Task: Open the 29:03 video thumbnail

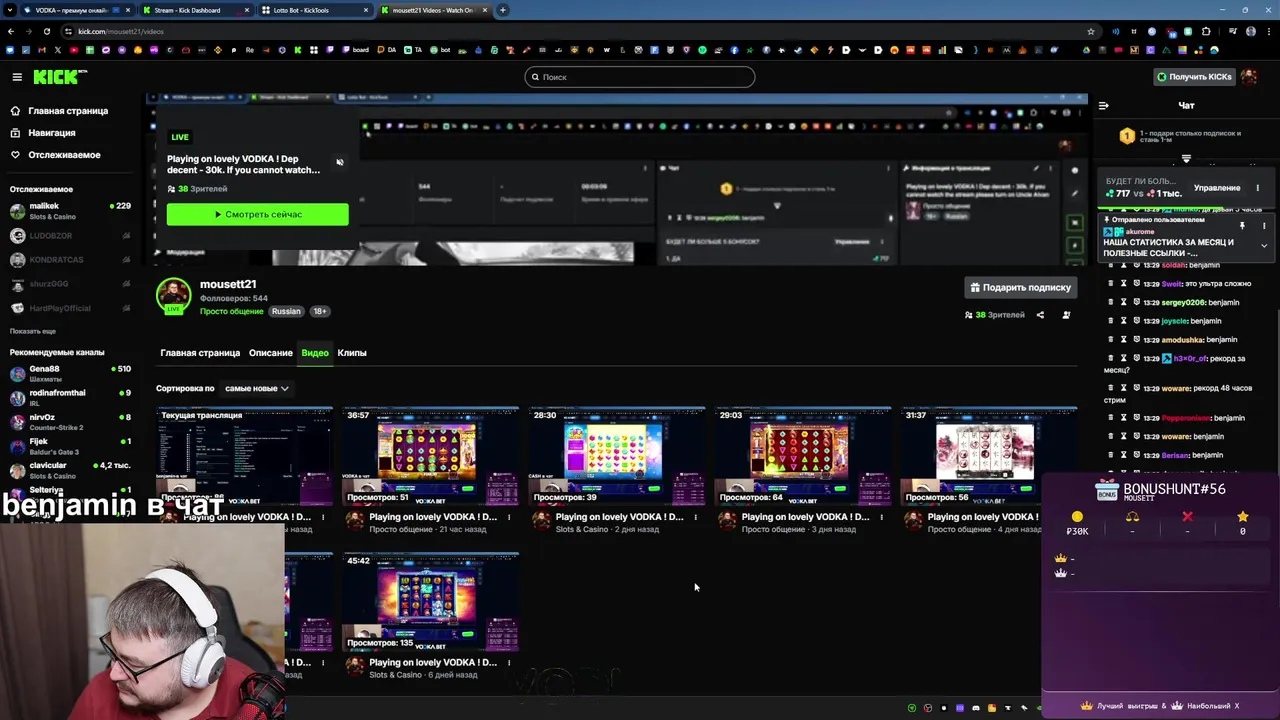Action: [x=803, y=456]
